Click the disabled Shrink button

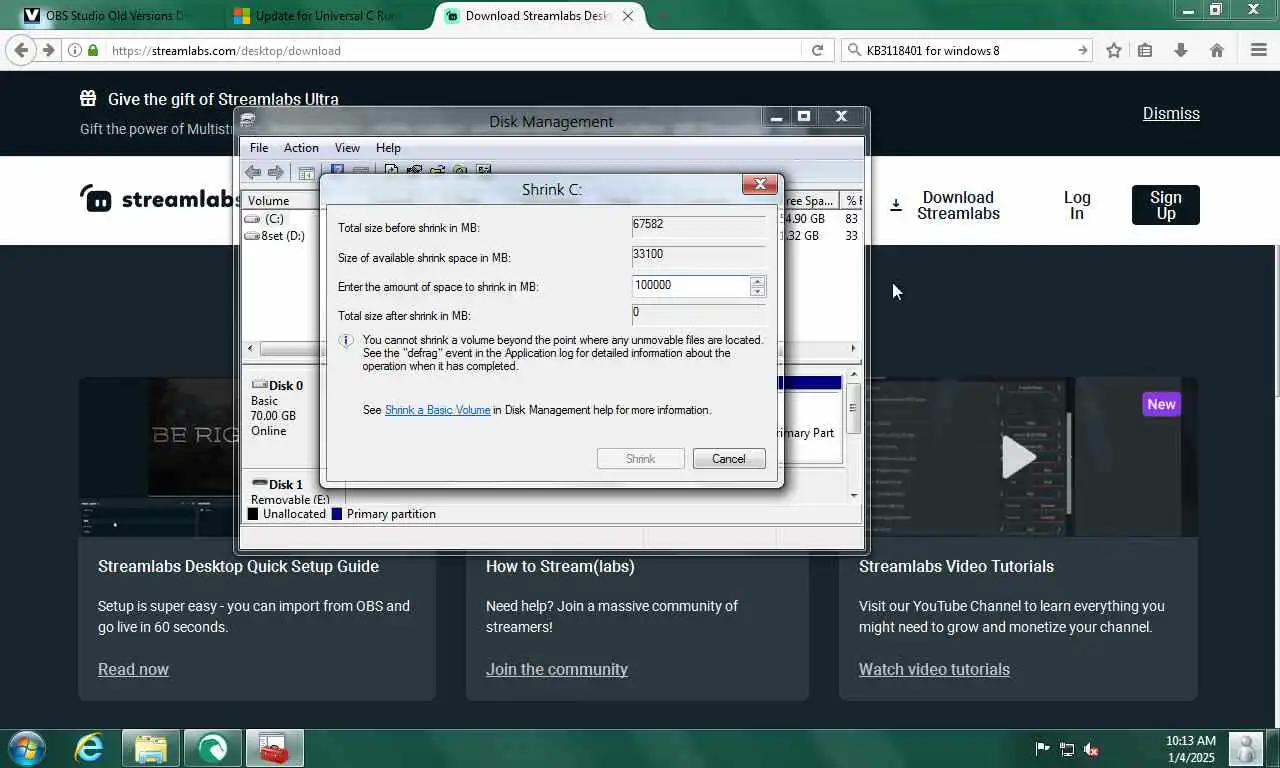tap(641, 459)
